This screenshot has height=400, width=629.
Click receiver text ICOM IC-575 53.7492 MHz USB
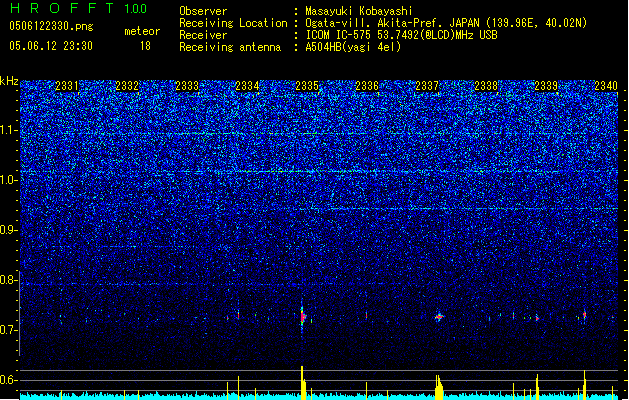pyautogui.click(x=401, y=35)
